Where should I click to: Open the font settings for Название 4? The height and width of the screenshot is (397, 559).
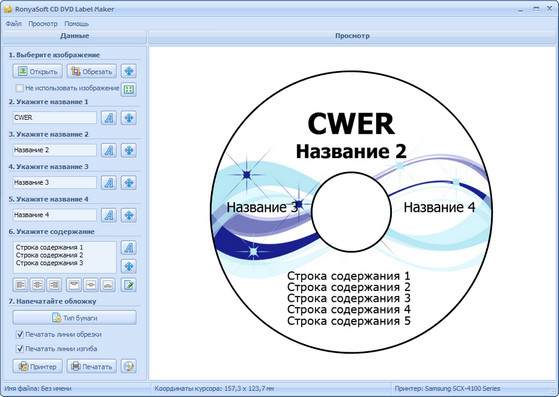click(x=109, y=215)
